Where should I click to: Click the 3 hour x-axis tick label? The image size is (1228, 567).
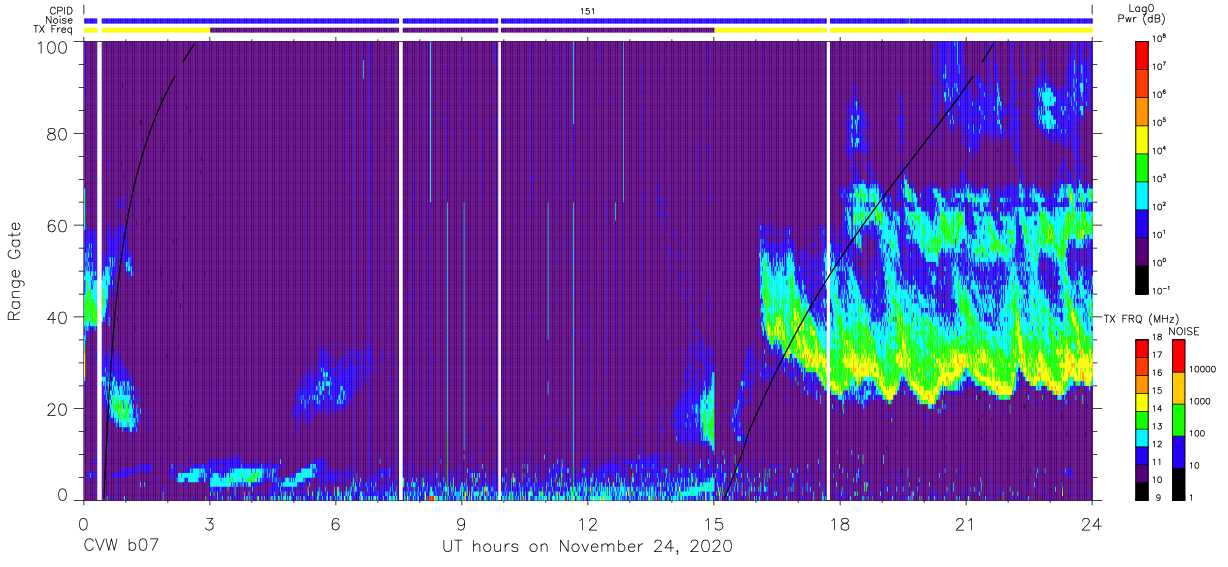pyautogui.click(x=209, y=522)
